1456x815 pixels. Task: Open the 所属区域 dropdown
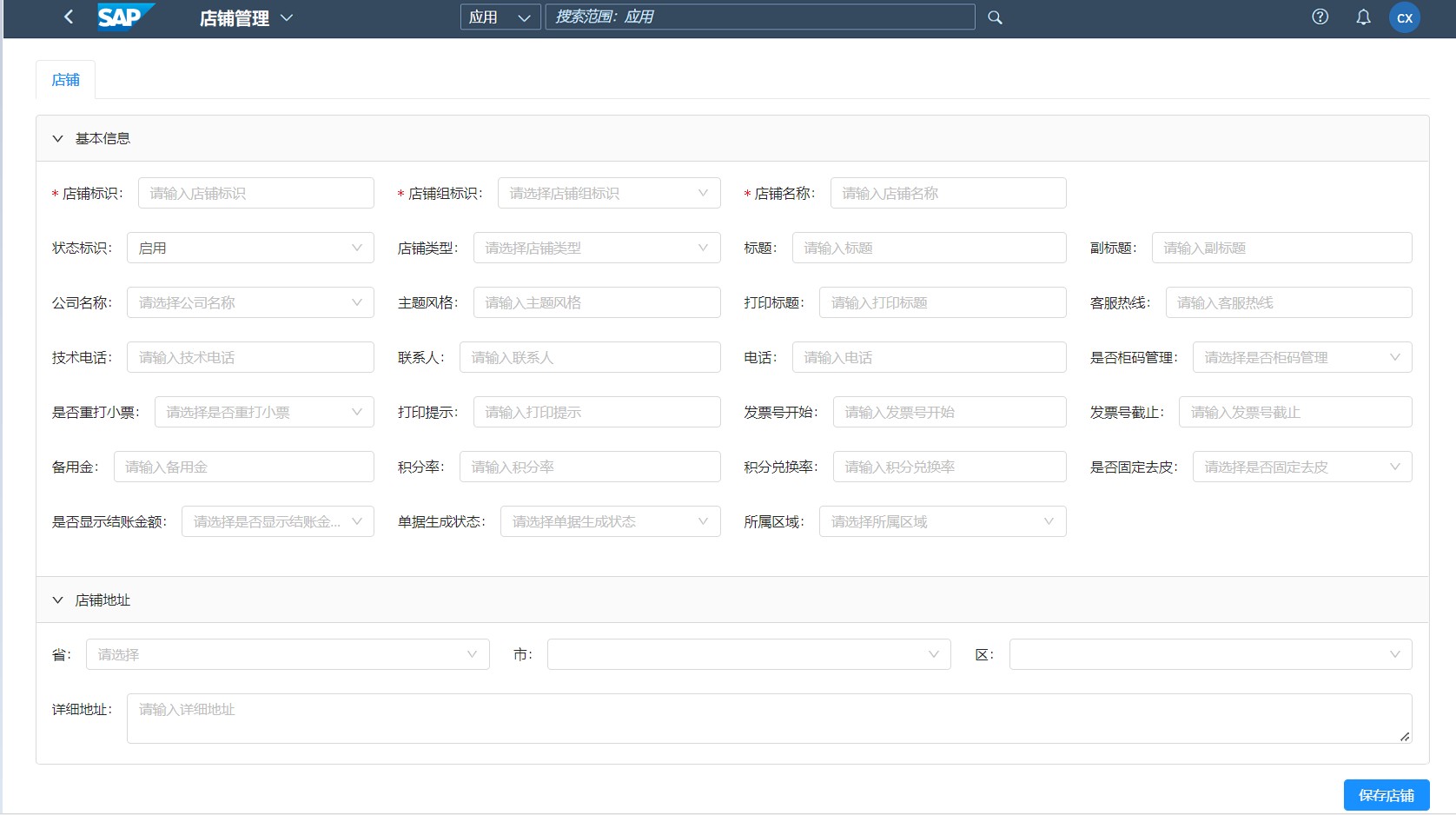(943, 521)
